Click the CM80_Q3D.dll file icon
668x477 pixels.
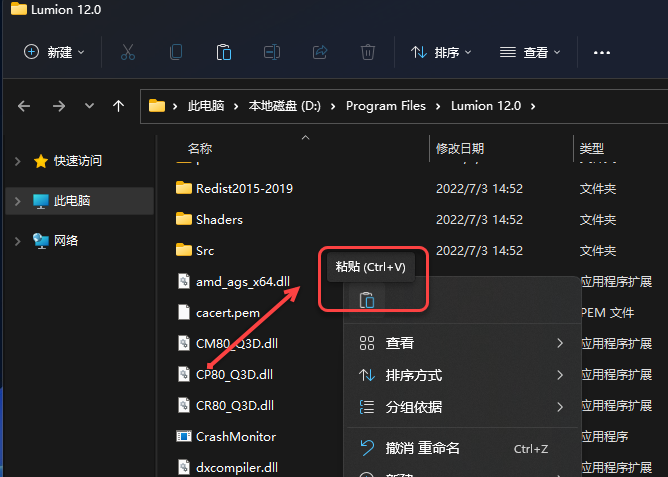click(184, 343)
